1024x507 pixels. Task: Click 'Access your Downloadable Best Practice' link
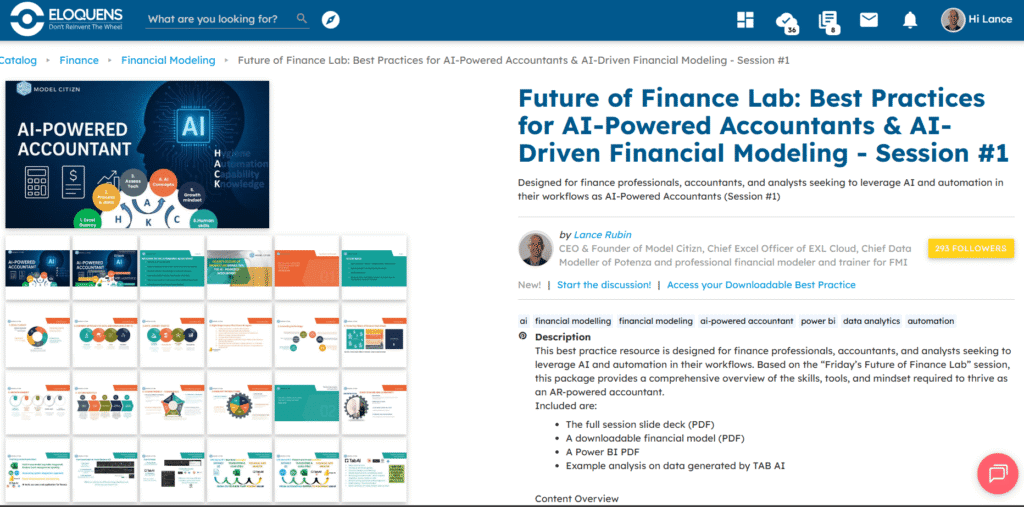[761, 285]
